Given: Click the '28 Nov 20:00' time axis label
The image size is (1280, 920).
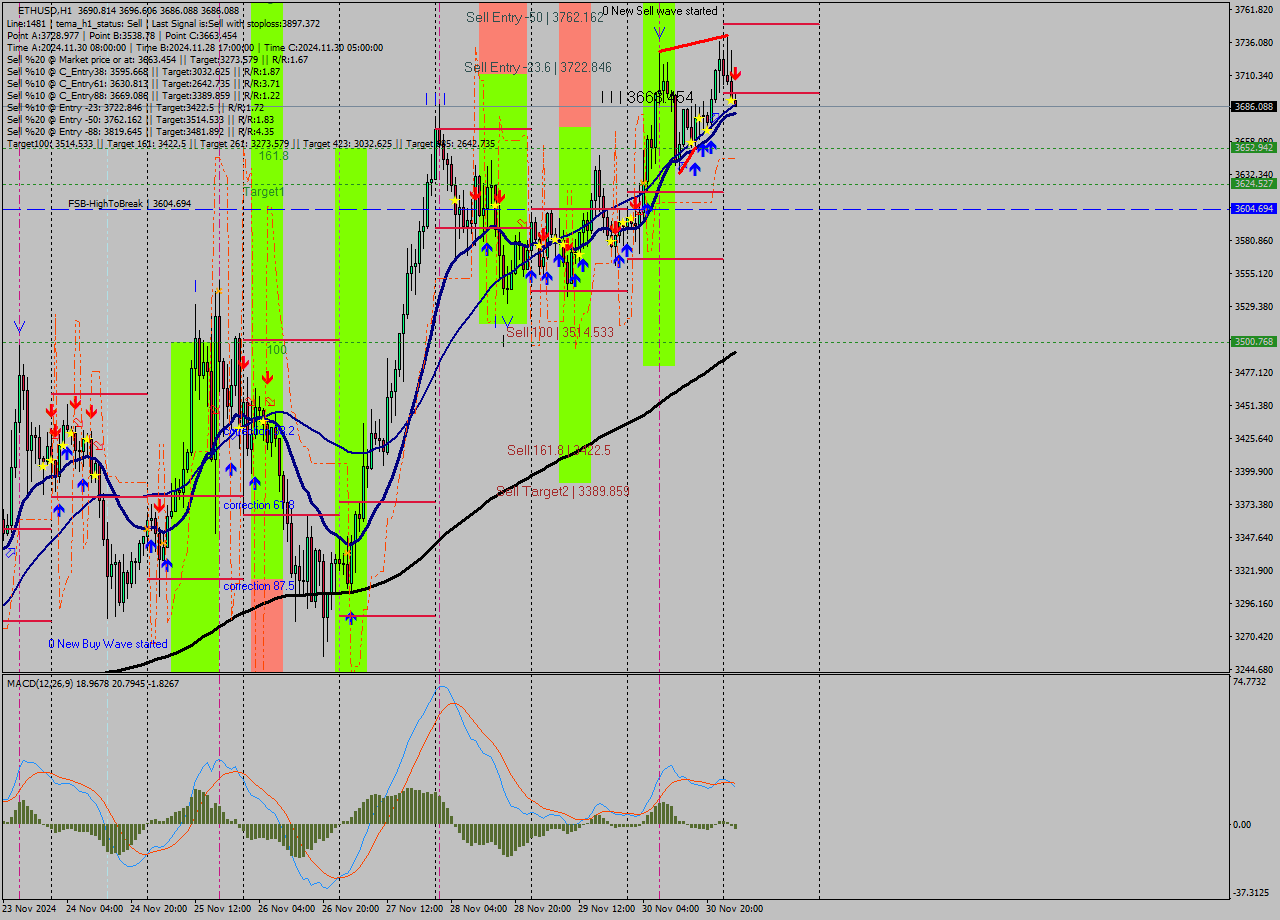Looking at the screenshot, I should coord(543,909).
